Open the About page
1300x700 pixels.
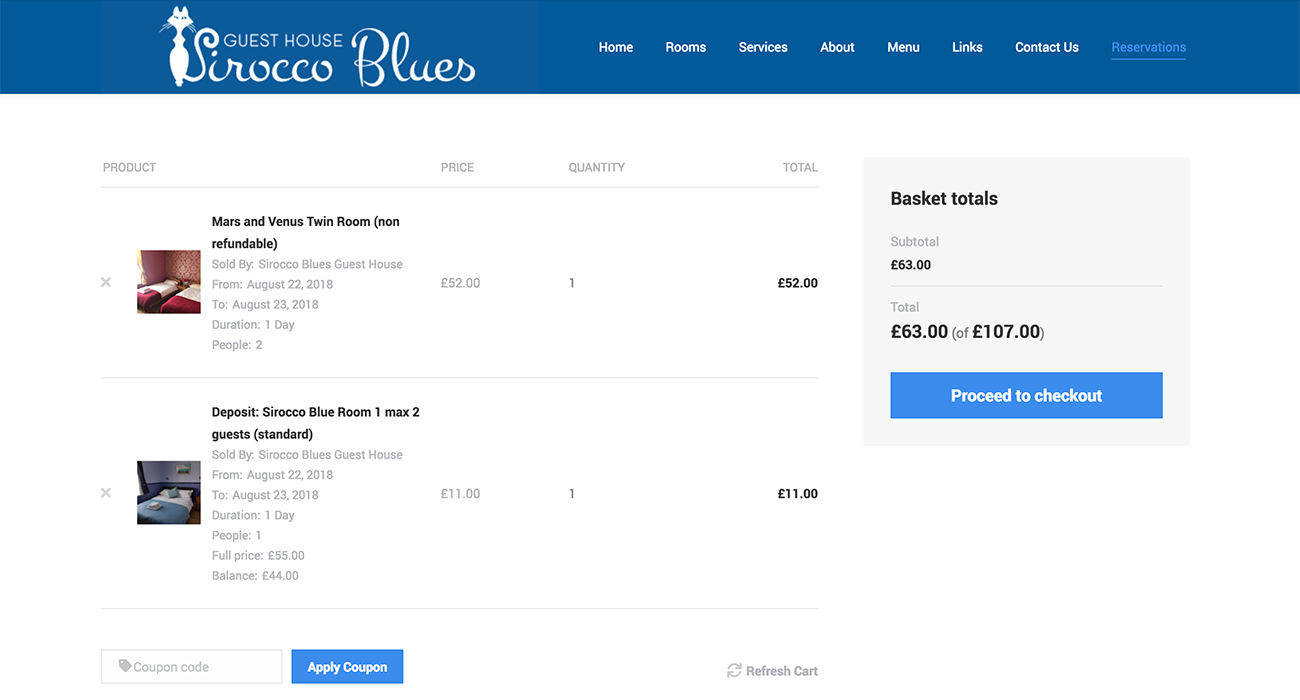(837, 47)
